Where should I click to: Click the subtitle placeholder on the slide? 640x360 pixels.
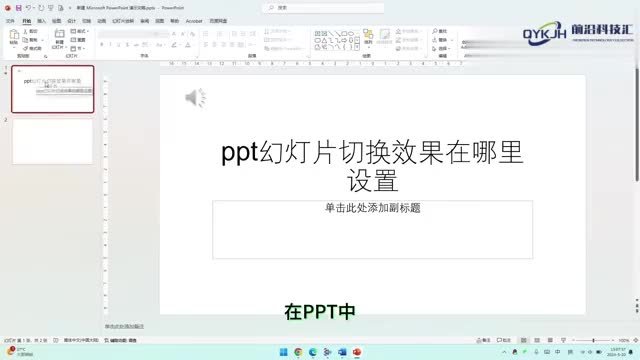tap(372, 229)
